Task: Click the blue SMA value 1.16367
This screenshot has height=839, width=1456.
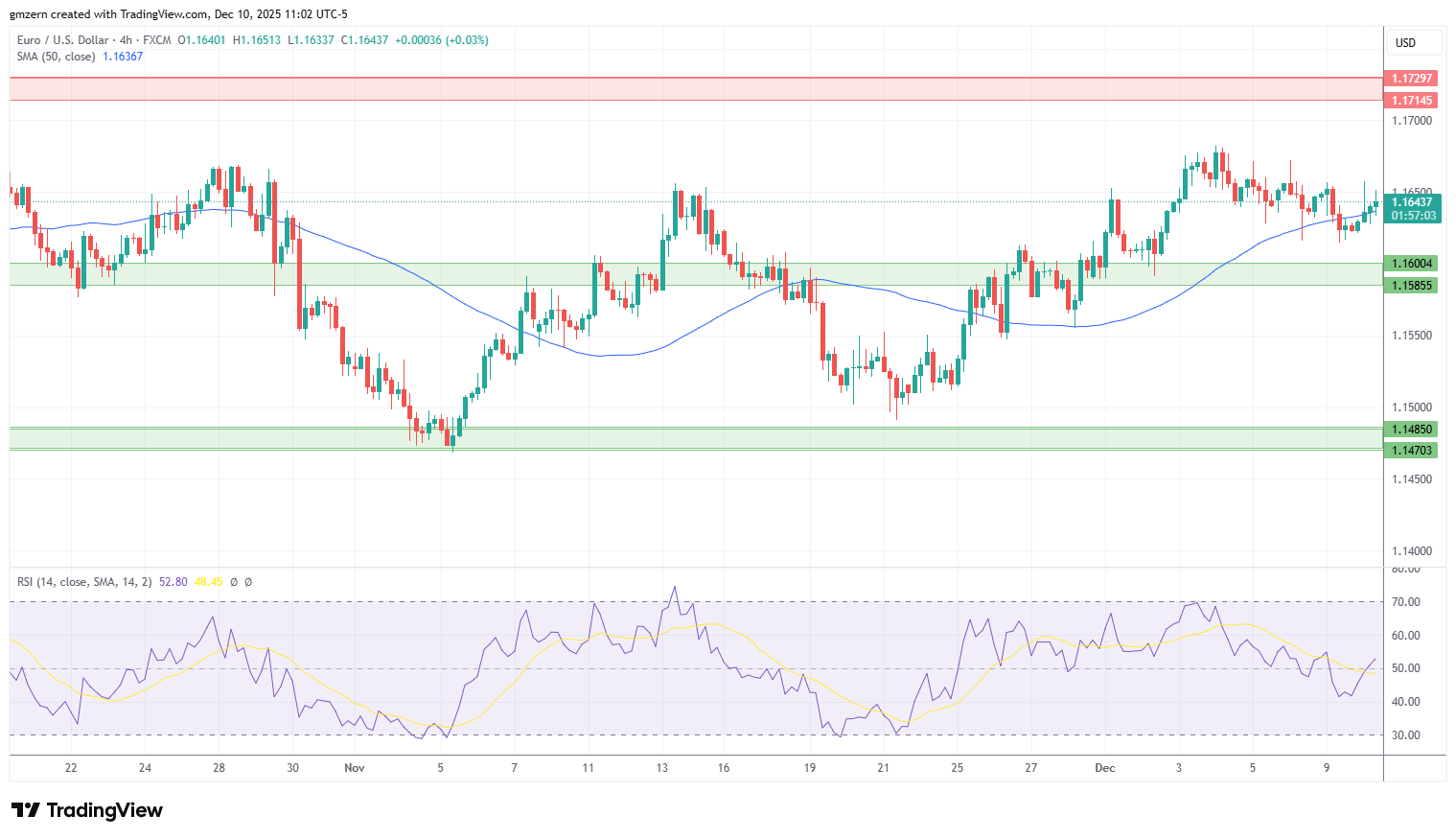Action: (123, 57)
